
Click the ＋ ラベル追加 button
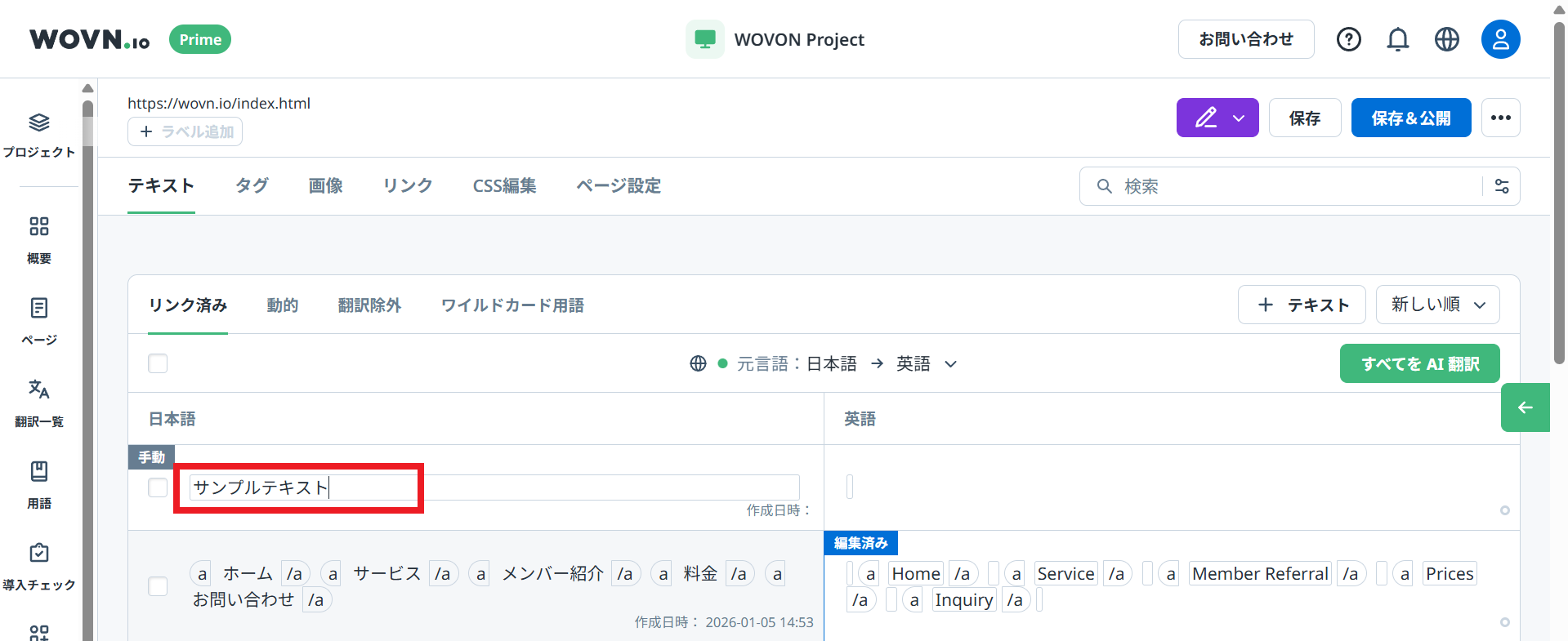185,131
